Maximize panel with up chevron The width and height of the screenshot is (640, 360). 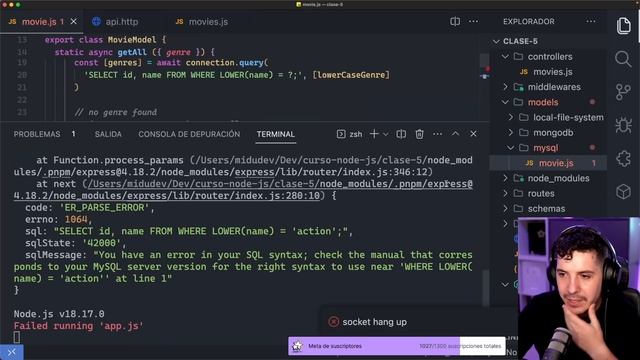pos(455,134)
